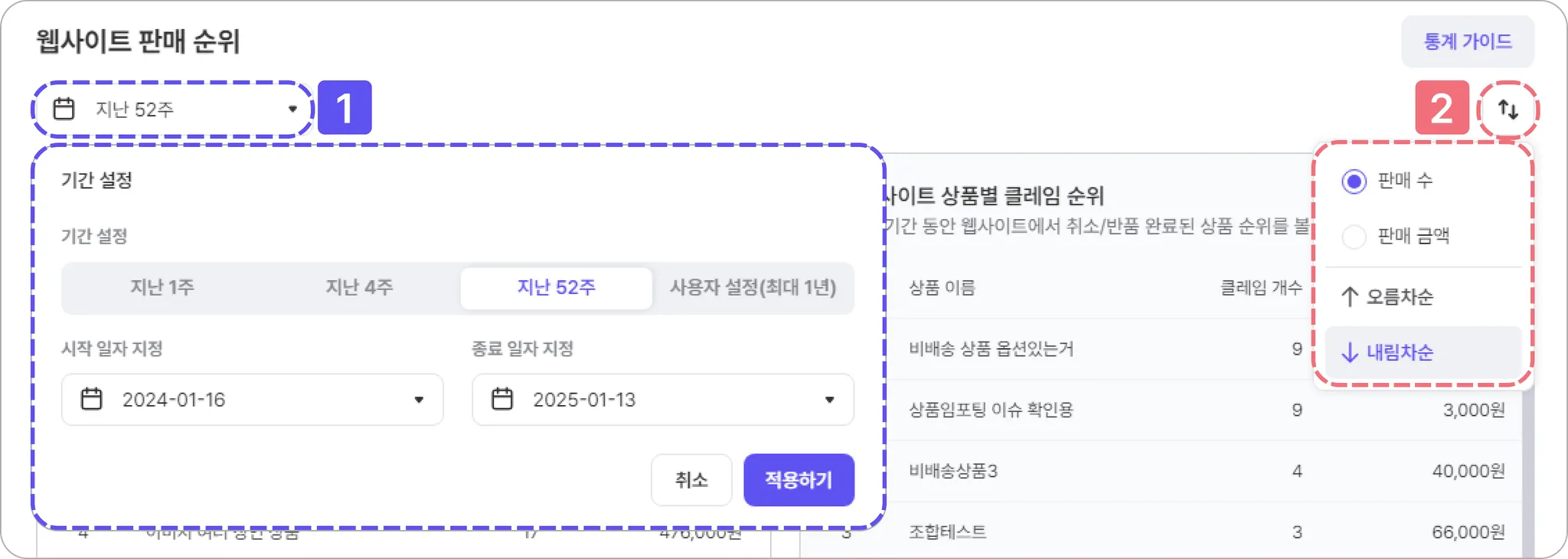
Task: Choose 오름차순 sort order option
Action: click(1400, 297)
